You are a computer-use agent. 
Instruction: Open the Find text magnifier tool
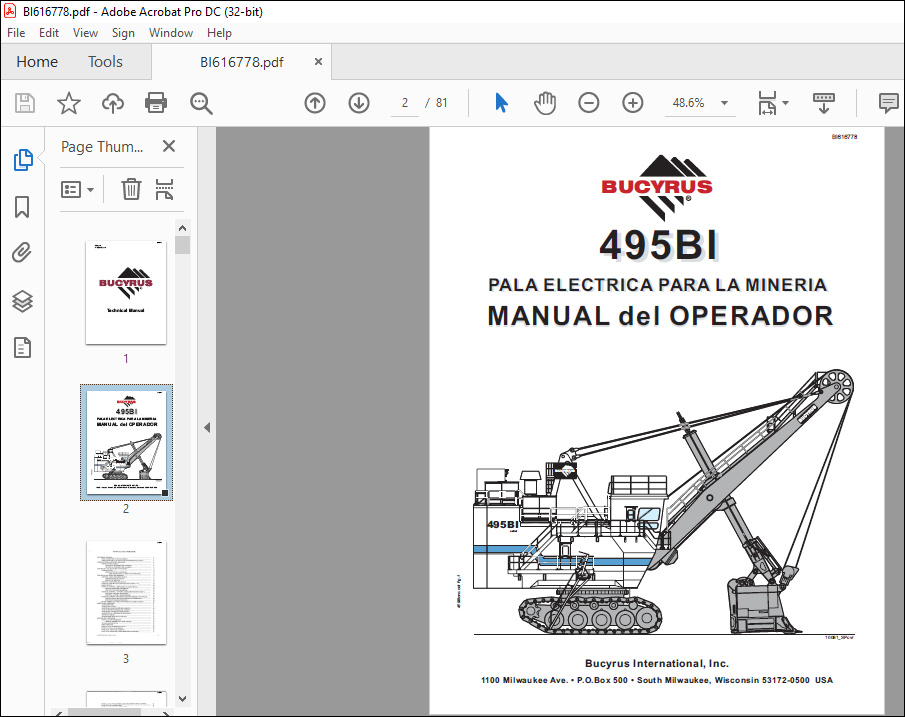pyautogui.click(x=201, y=103)
